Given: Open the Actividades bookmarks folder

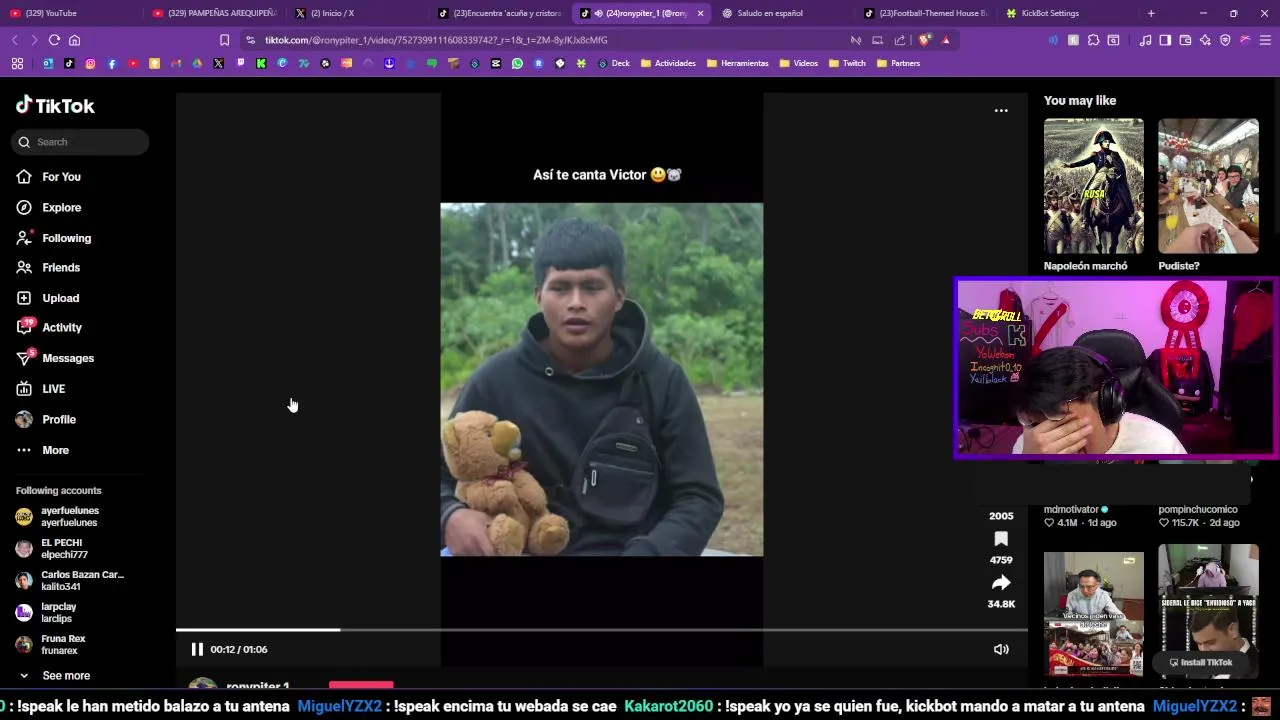Looking at the screenshot, I should (x=668, y=63).
